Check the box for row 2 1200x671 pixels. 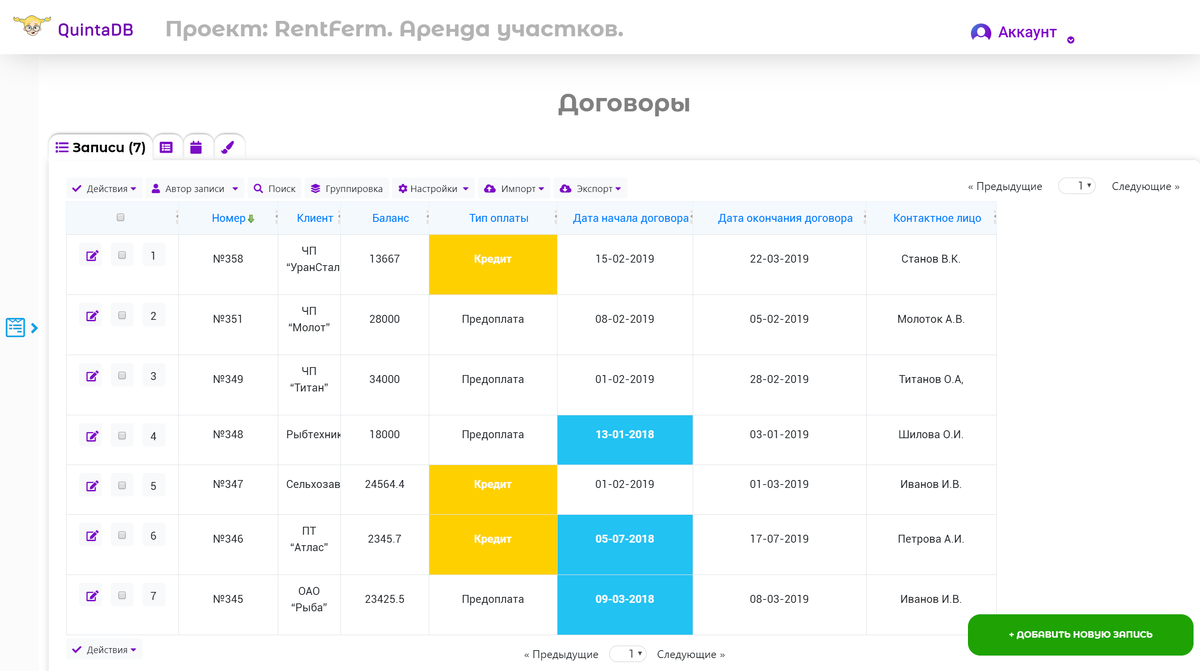122,316
